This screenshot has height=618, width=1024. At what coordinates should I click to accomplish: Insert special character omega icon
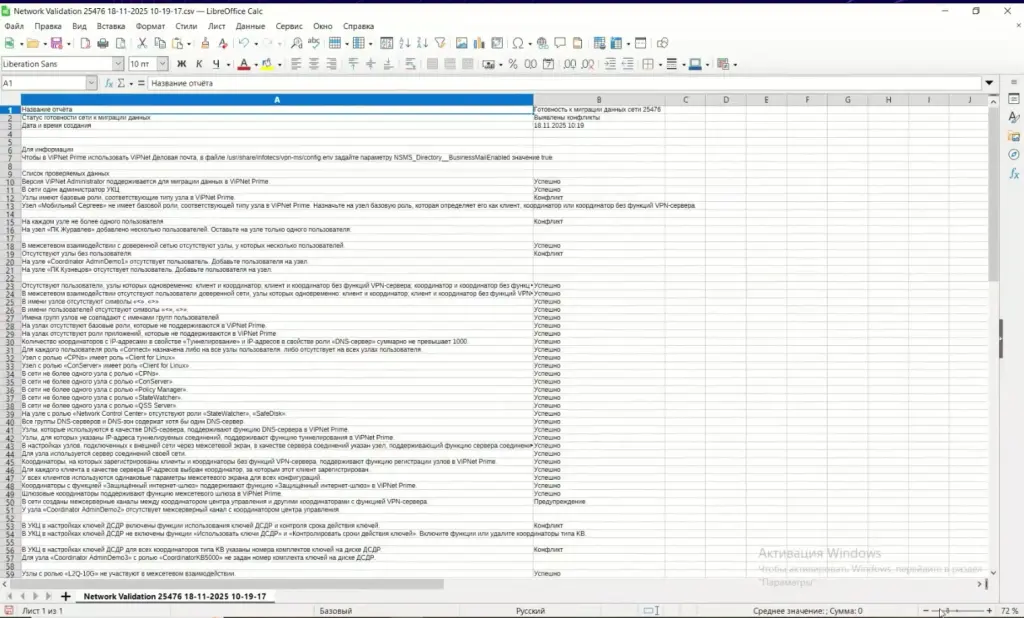coord(518,43)
